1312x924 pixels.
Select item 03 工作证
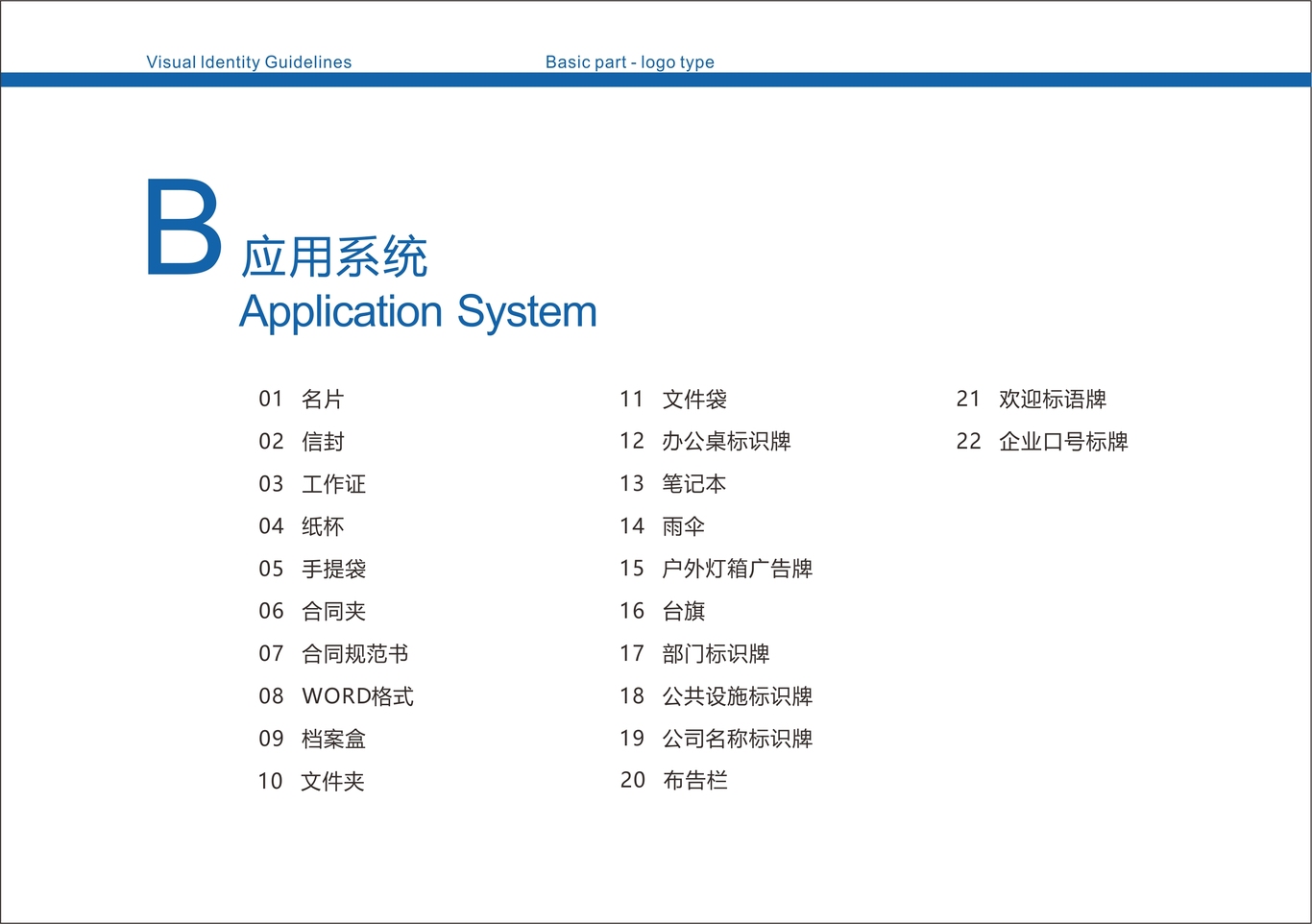pos(312,483)
